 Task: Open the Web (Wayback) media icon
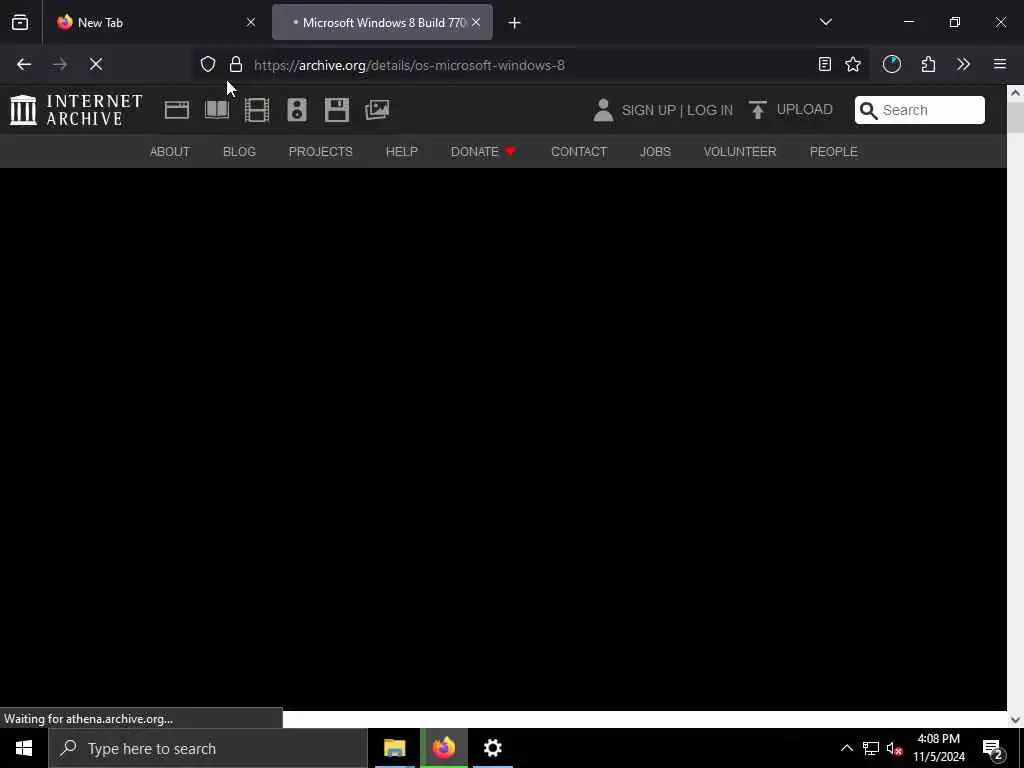pyautogui.click(x=176, y=110)
